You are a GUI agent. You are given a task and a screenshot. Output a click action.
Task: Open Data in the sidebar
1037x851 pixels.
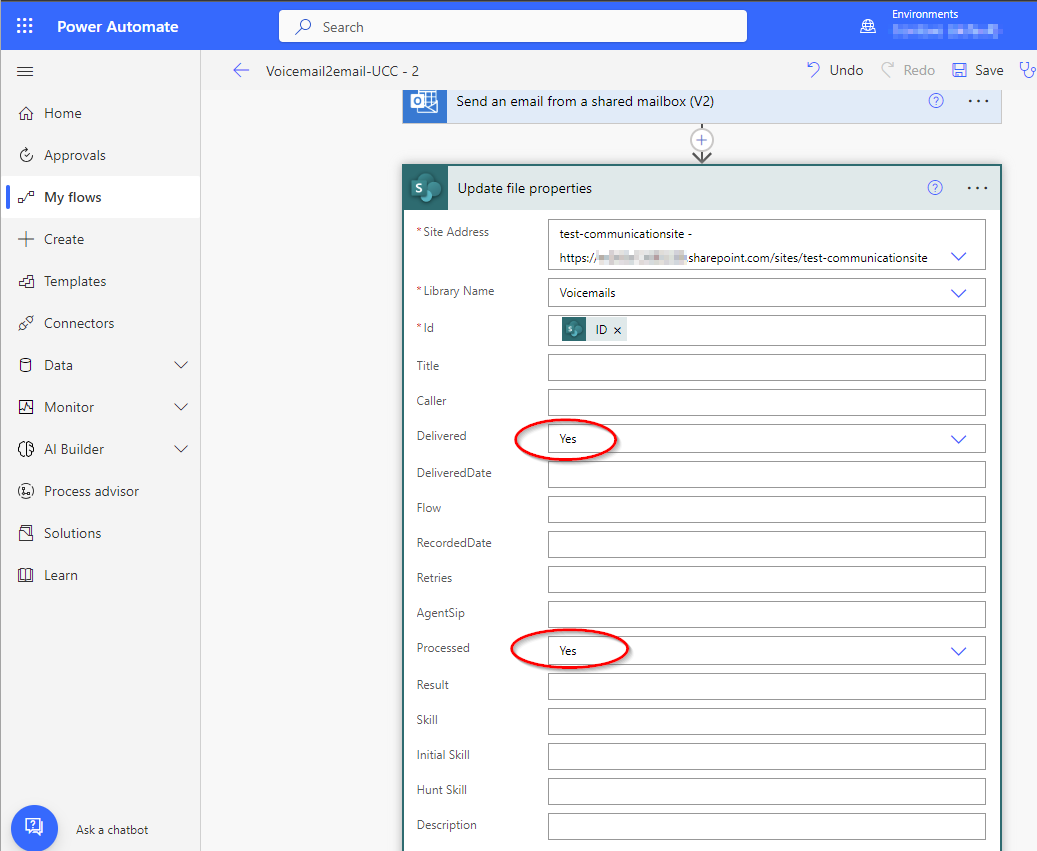pyautogui.click(x=101, y=365)
